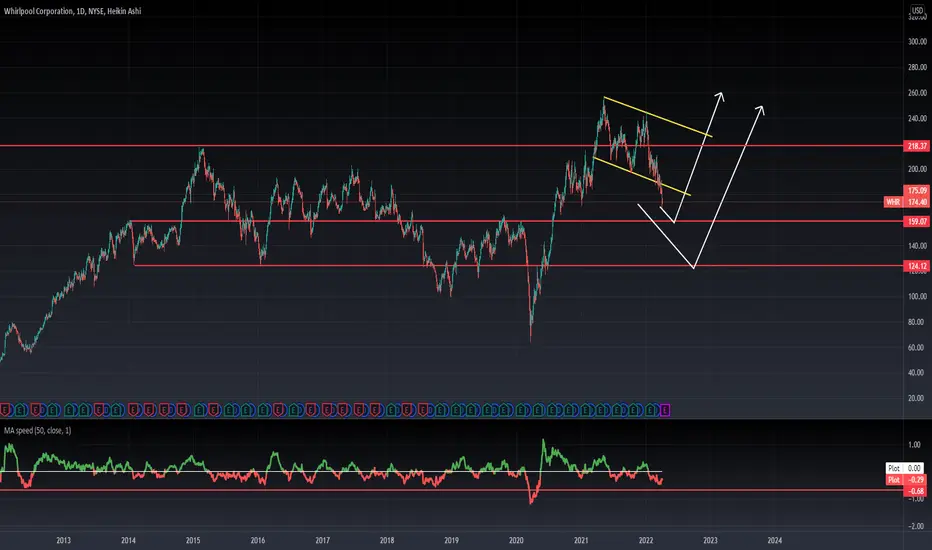The image size is (932, 550).
Task: Click 60.00 on the price axis
Action: click(x=918, y=347)
